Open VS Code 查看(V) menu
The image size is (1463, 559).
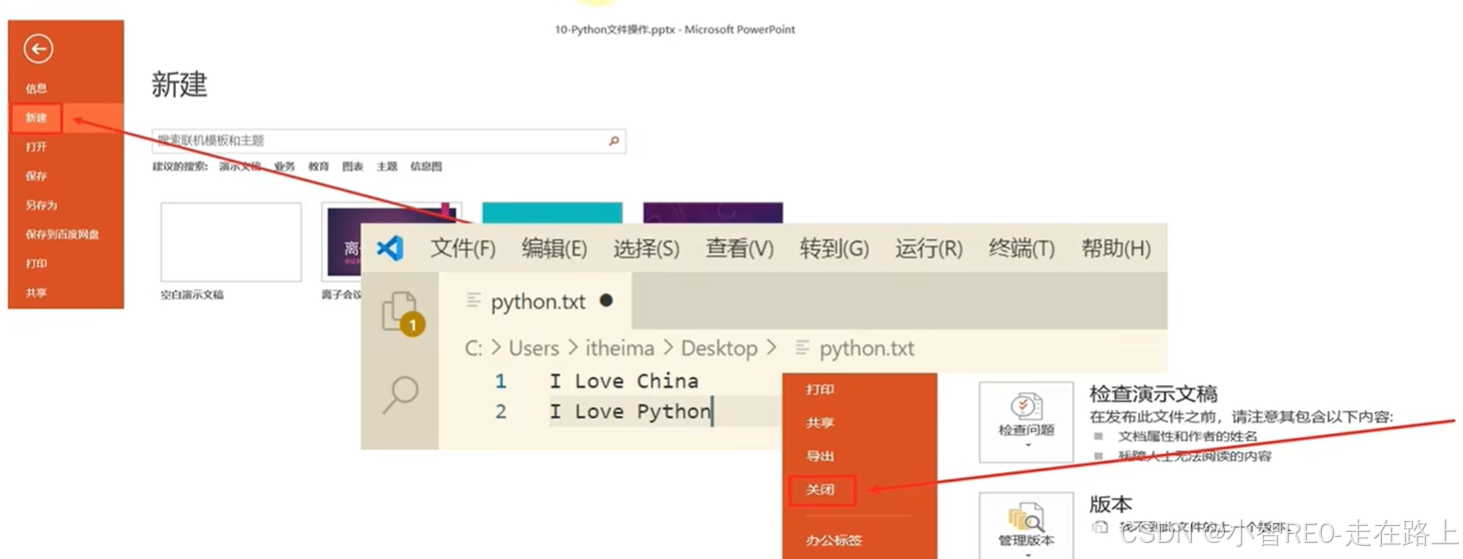[740, 248]
